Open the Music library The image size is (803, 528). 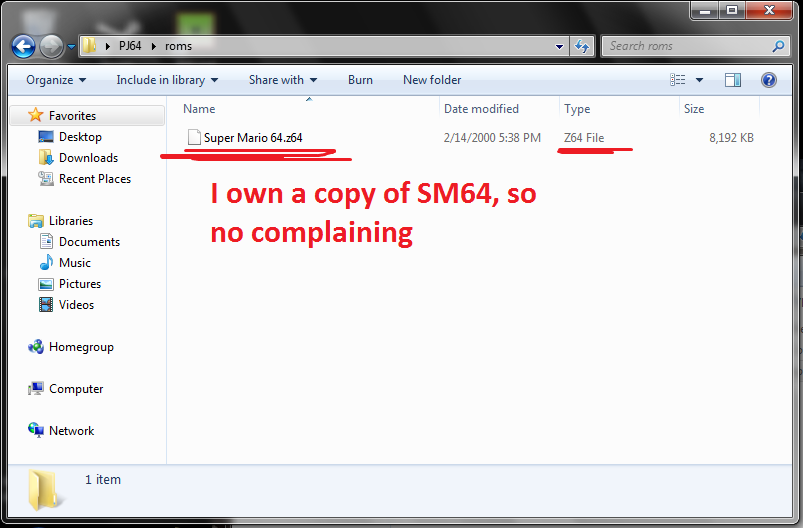(x=75, y=263)
